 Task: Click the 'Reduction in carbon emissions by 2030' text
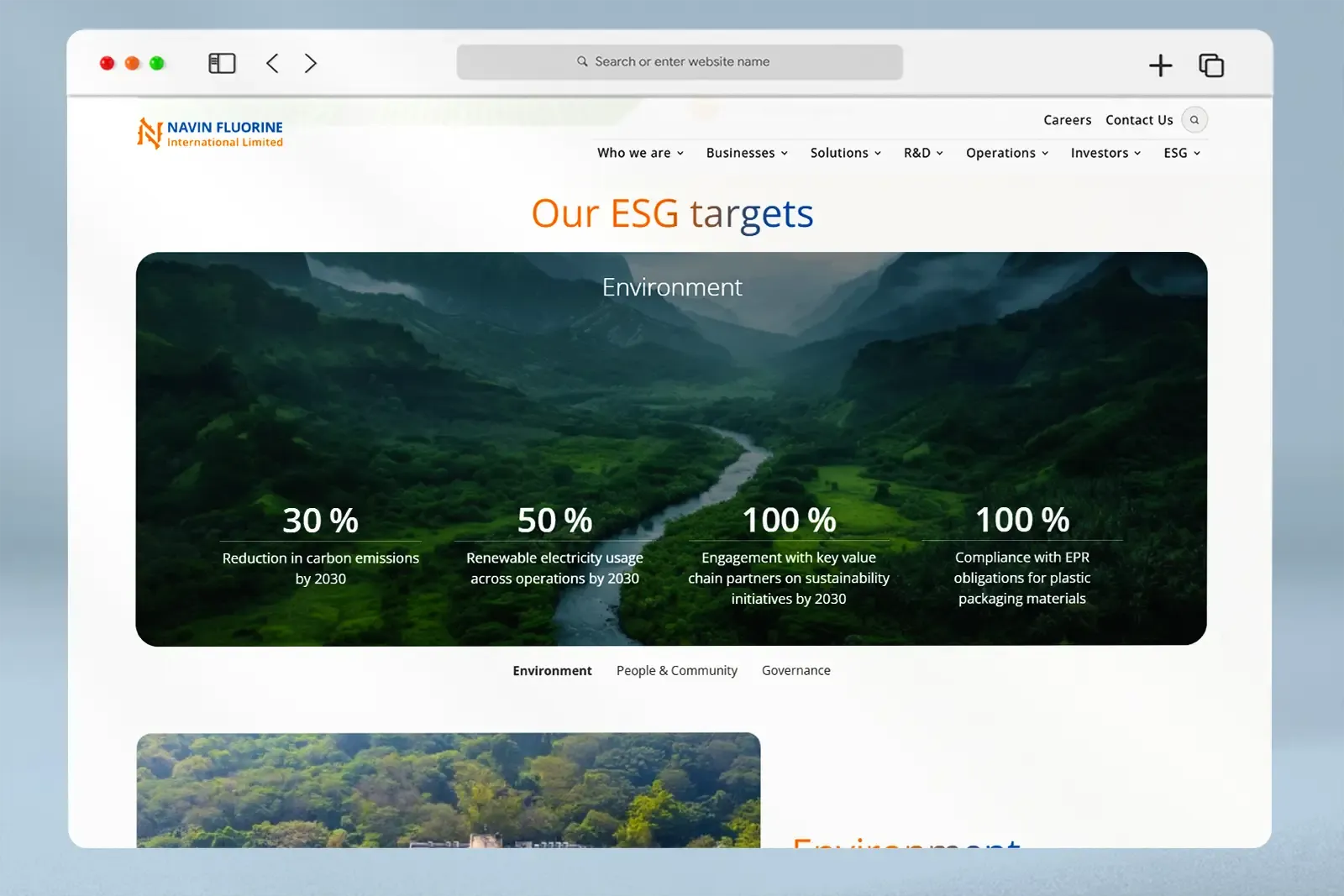click(321, 569)
